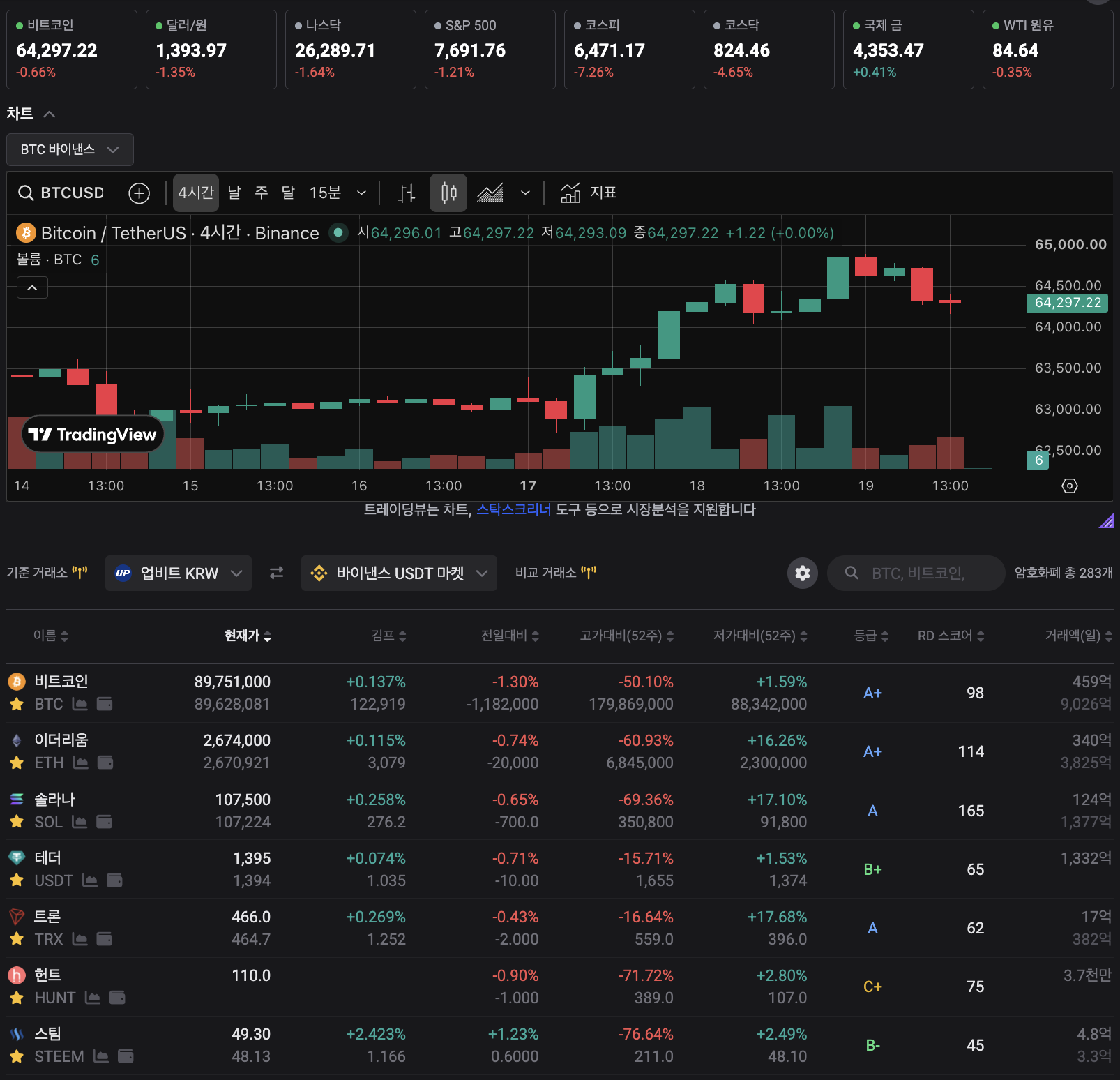Open the 지표 indicators panel
The height and width of the screenshot is (1080, 1120).
pos(589,193)
